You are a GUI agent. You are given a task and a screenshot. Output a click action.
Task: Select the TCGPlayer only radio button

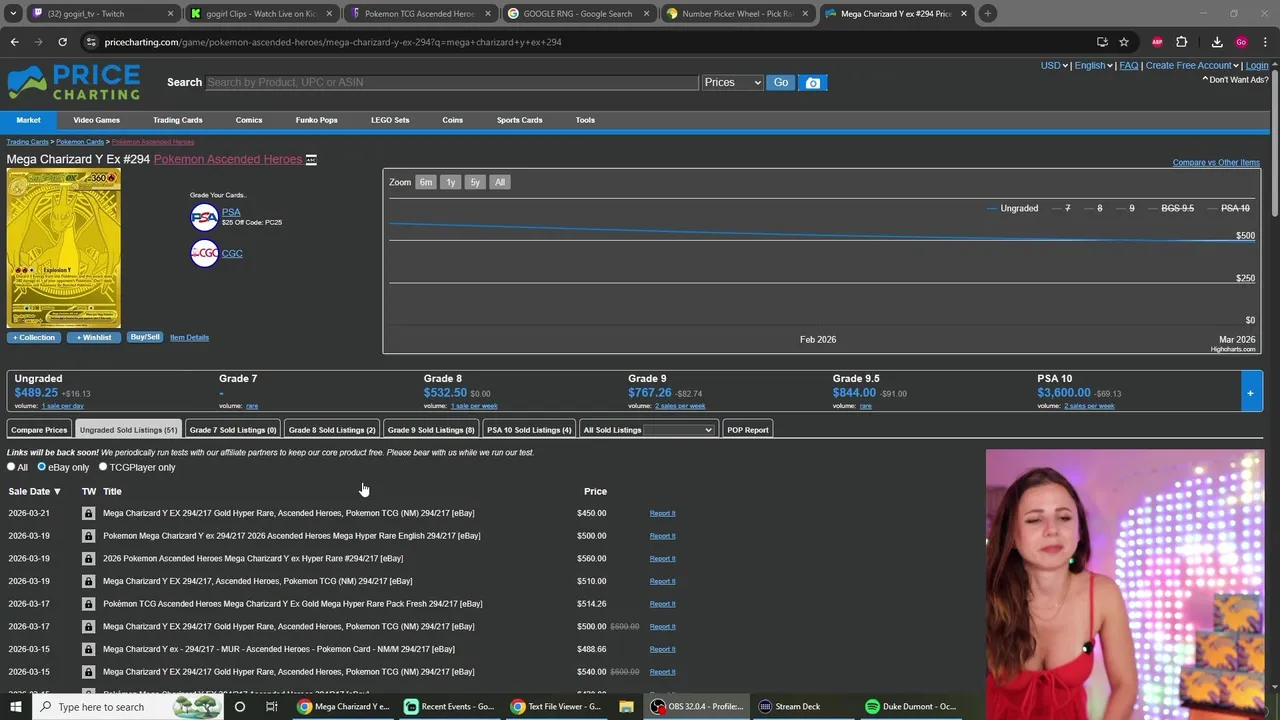click(102, 467)
